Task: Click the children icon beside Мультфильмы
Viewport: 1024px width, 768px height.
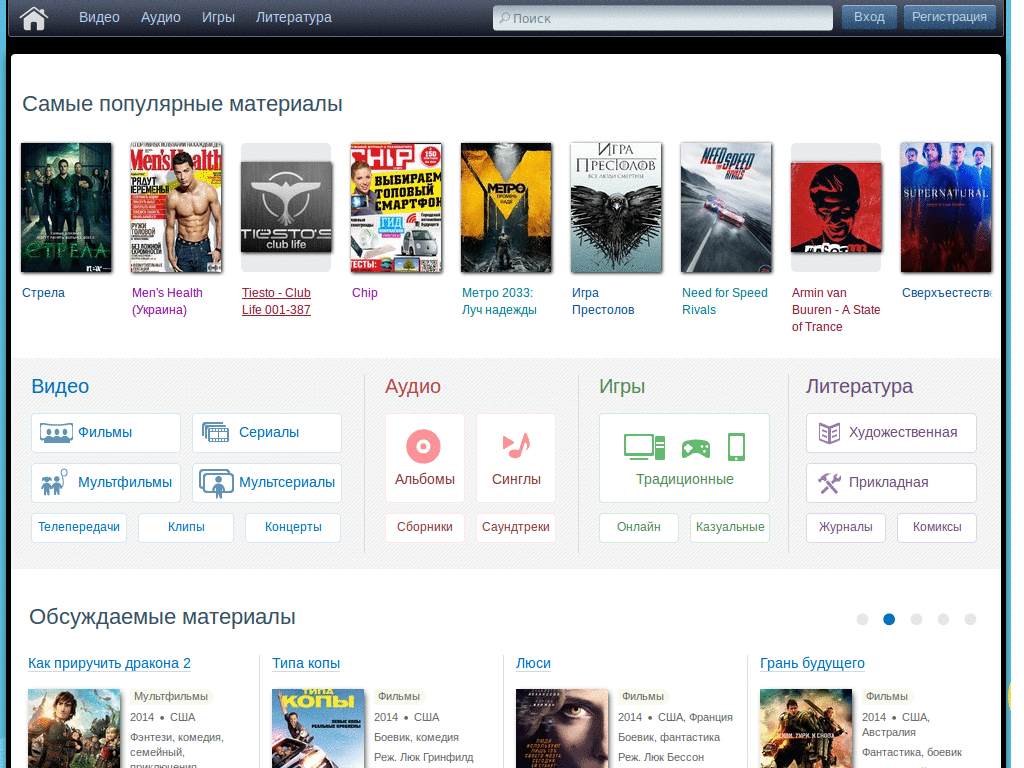Action: 54,483
